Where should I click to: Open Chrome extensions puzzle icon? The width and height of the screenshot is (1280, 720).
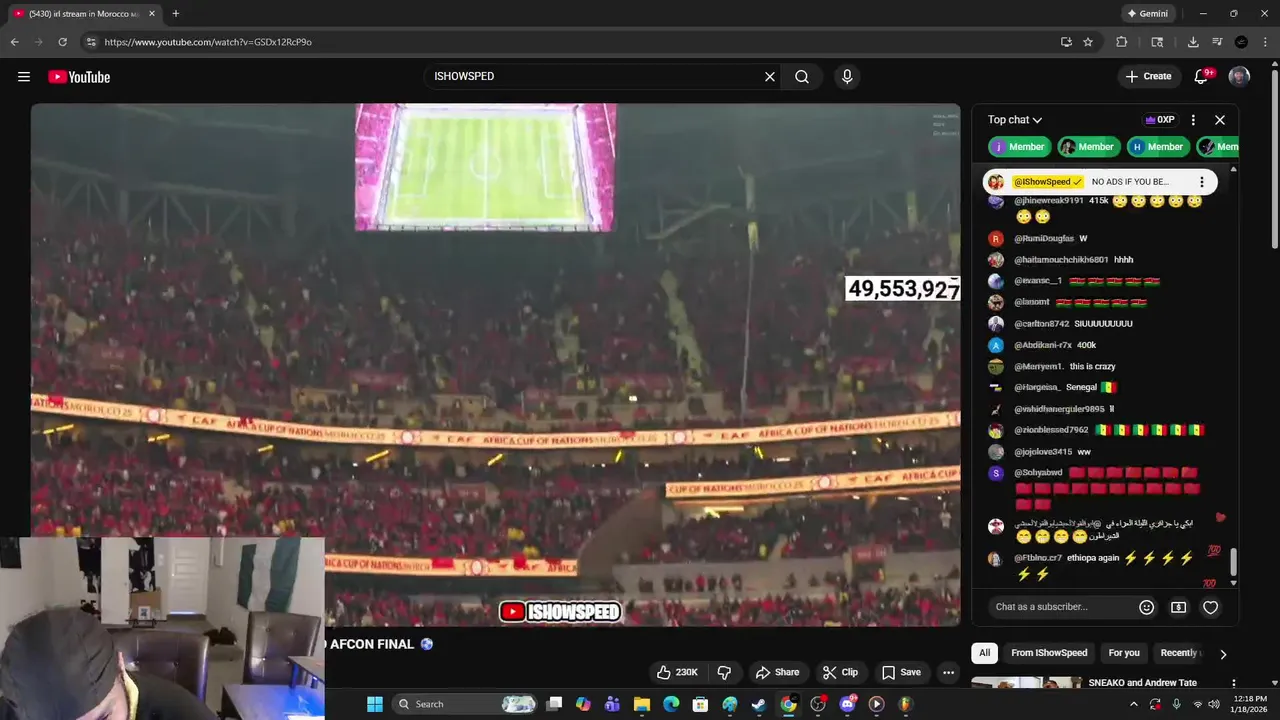pos(1121,42)
